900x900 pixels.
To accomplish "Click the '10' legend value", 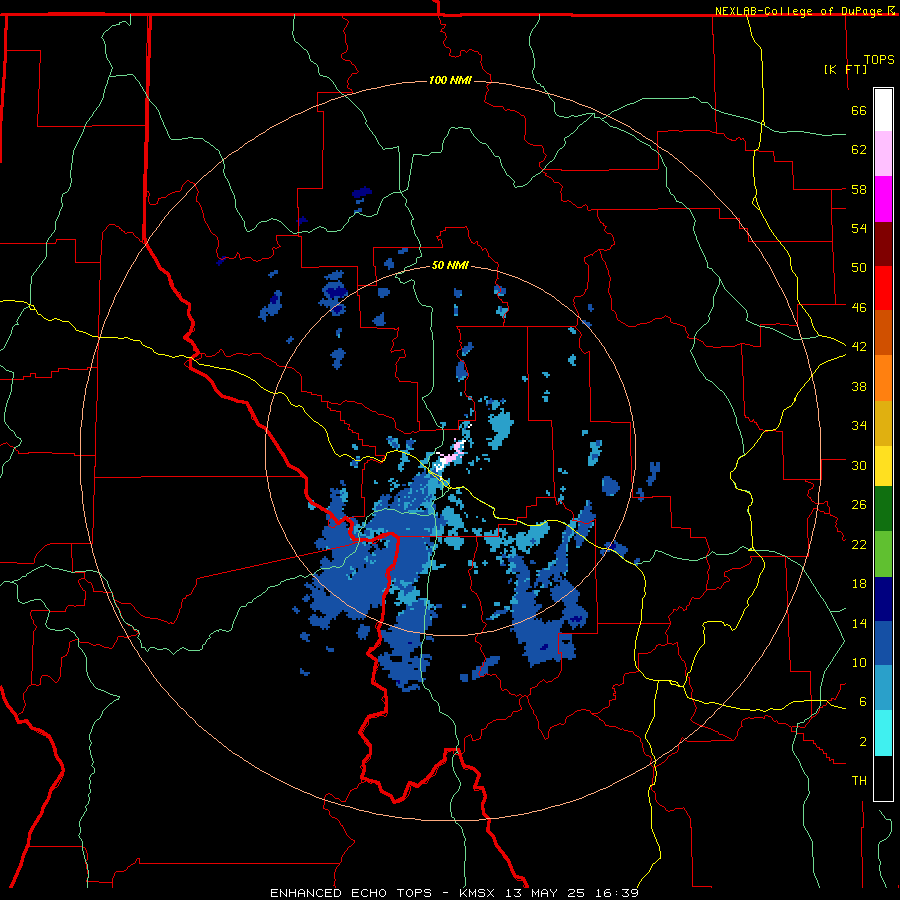I will tap(859, 663).
